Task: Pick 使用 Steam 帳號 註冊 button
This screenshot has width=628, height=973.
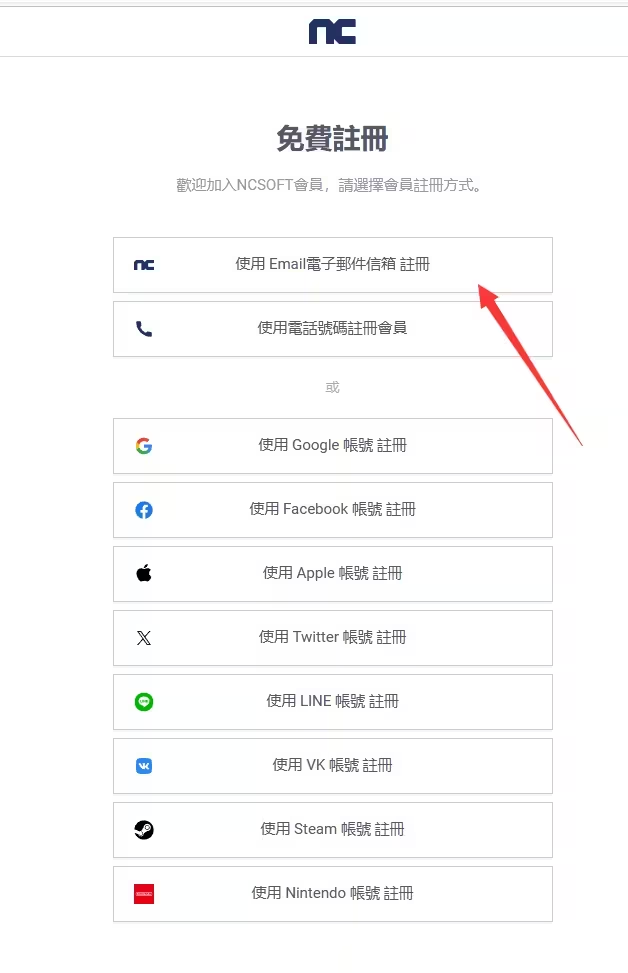Action: pyautogui.click(x=333, y=830)
